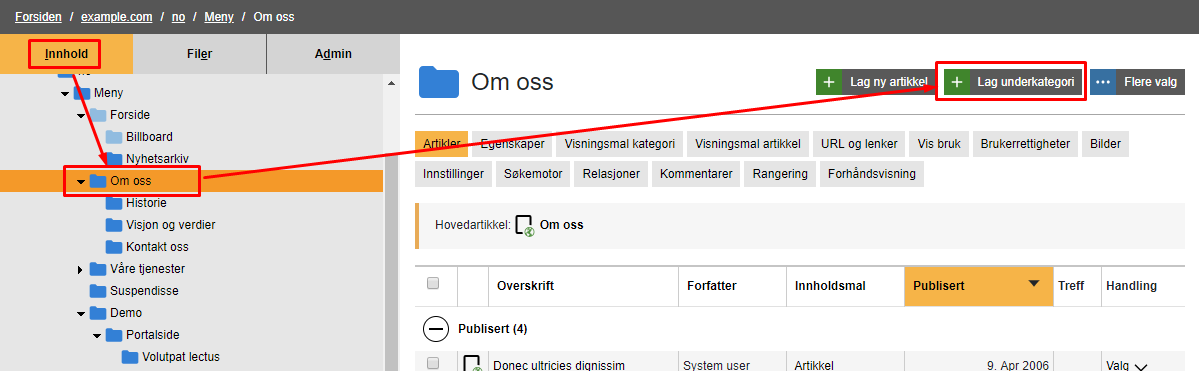Click the large Om oss folder icon
The image size is (1199, 371).
439,83
